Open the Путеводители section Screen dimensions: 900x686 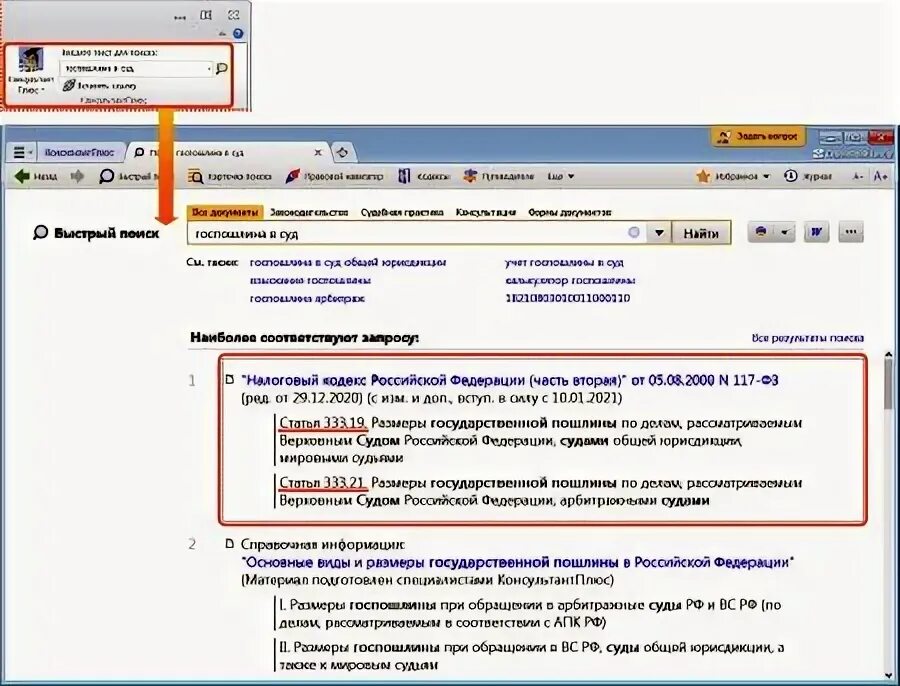pos(499,176)
